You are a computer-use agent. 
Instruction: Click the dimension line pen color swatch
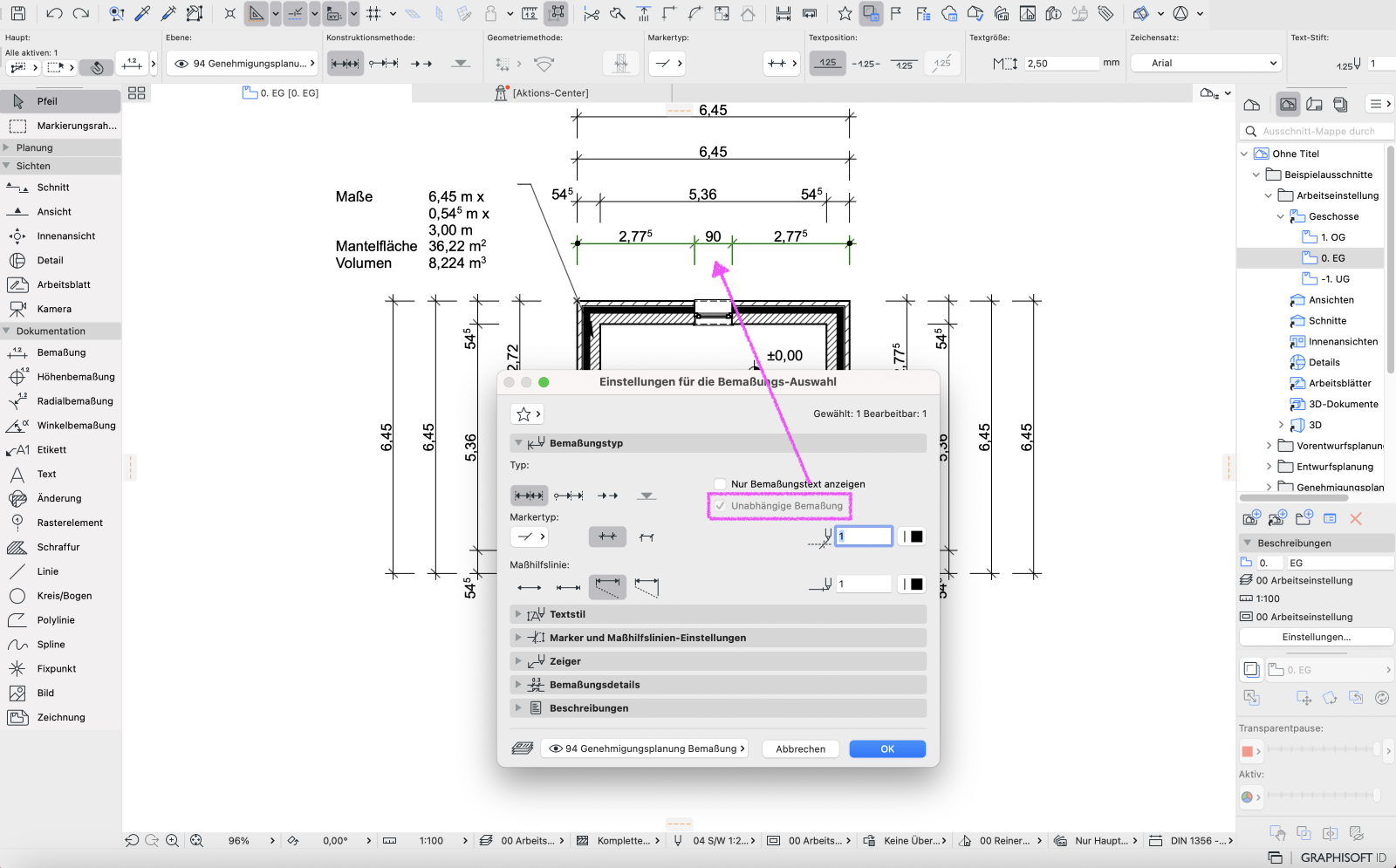(x=912, y=537)
